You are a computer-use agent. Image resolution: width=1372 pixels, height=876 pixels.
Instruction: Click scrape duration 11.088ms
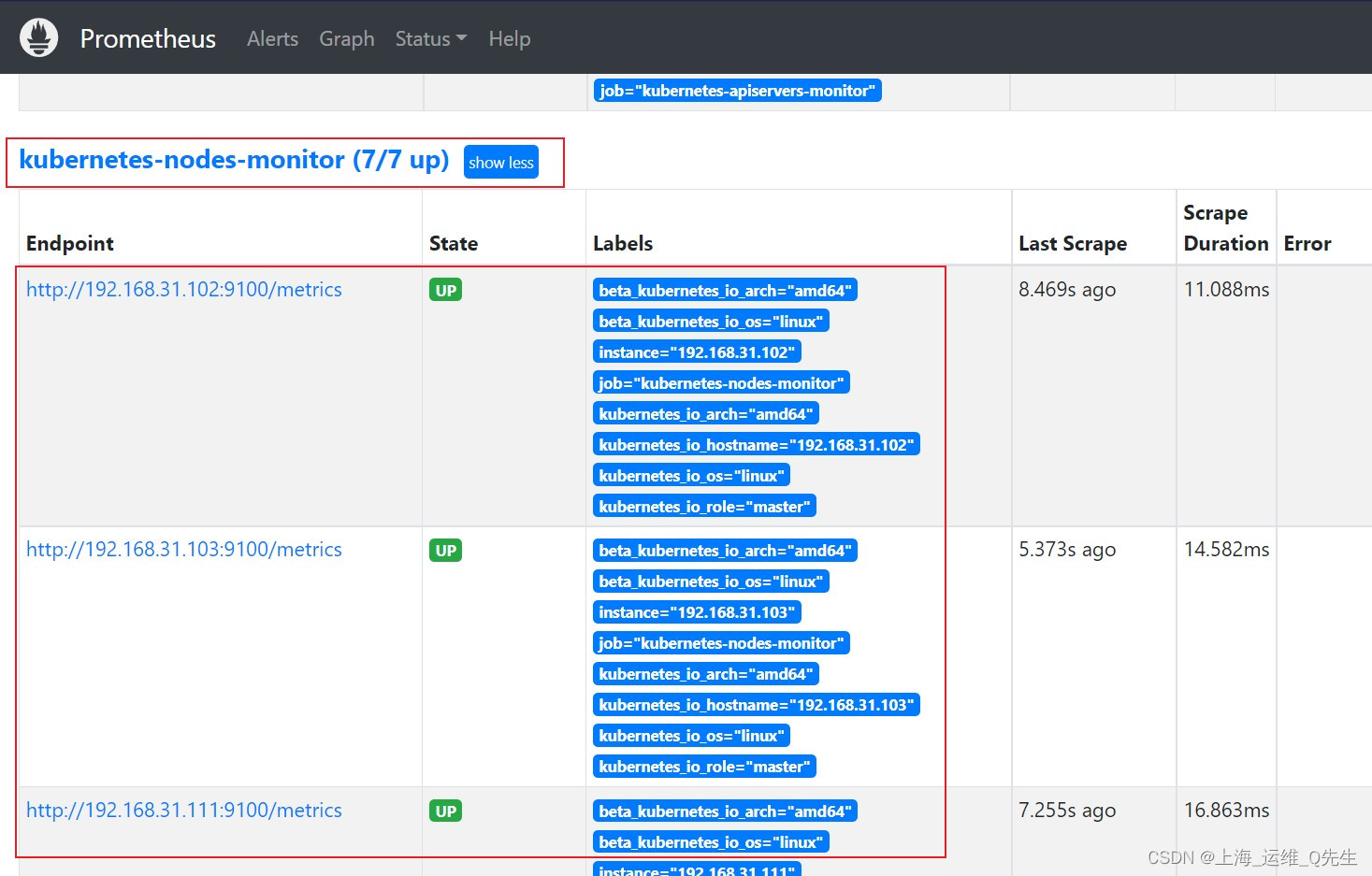[x=1226, y=290]
